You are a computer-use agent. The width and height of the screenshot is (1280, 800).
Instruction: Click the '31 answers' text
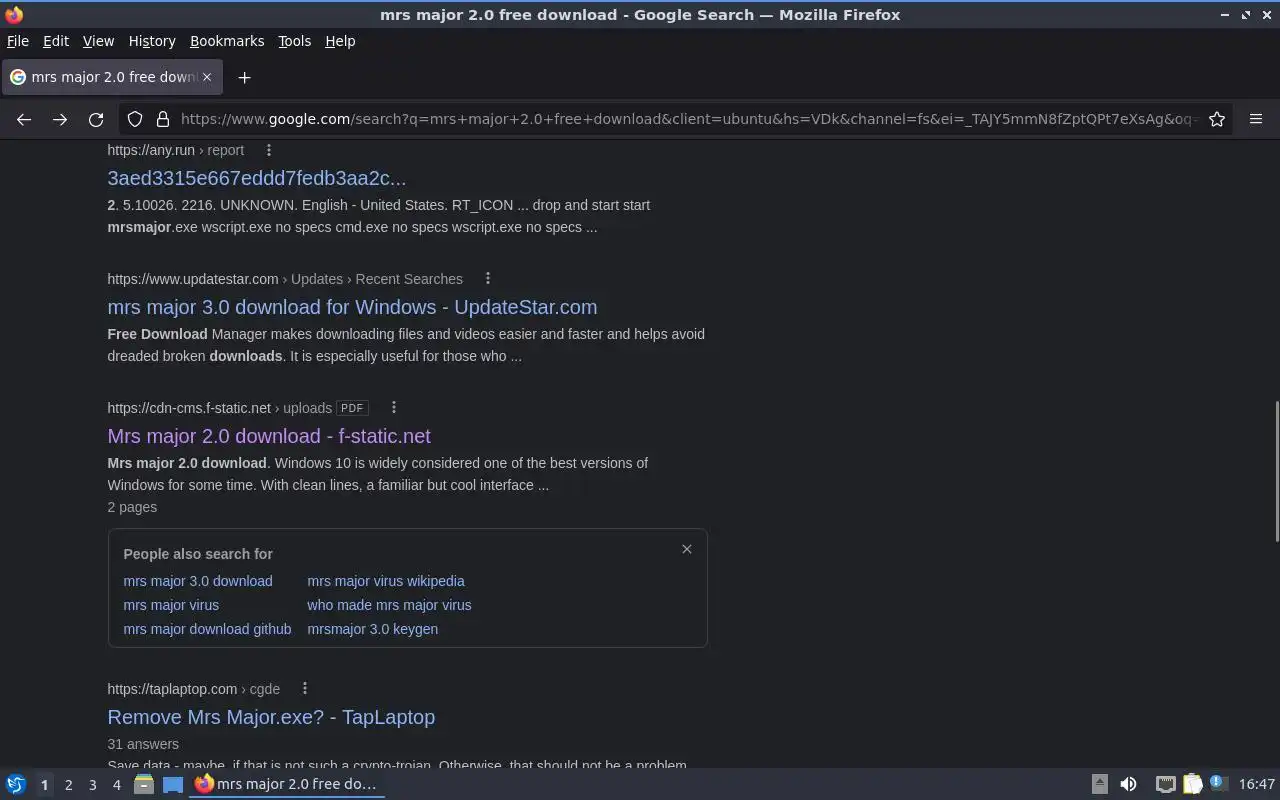(143, 744)
